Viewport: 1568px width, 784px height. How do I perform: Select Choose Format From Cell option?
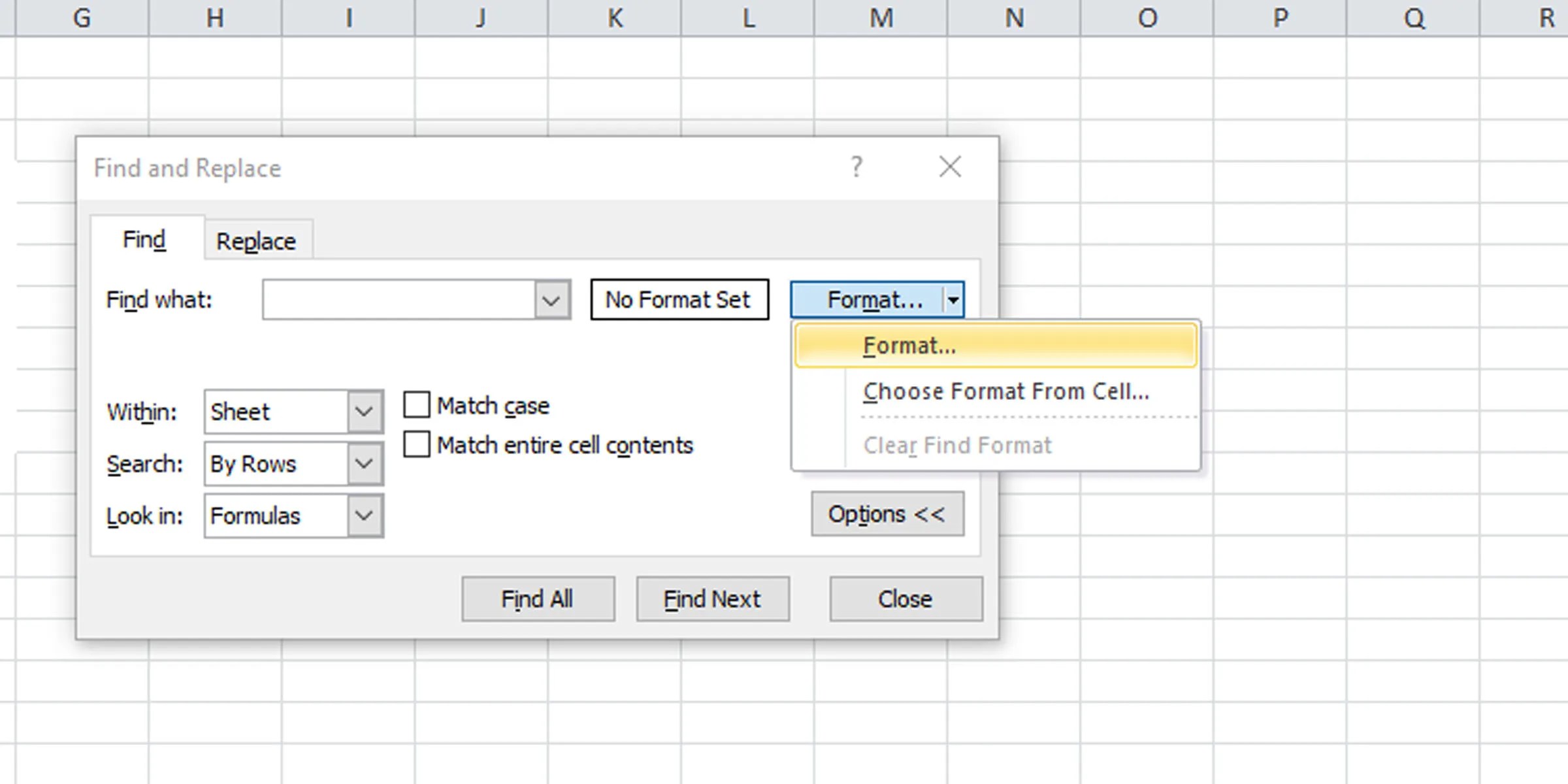tap(1006, 391)
